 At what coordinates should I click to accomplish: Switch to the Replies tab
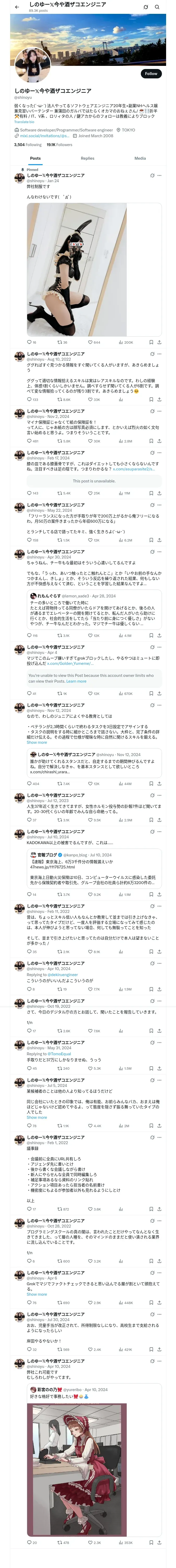point(87,158)
